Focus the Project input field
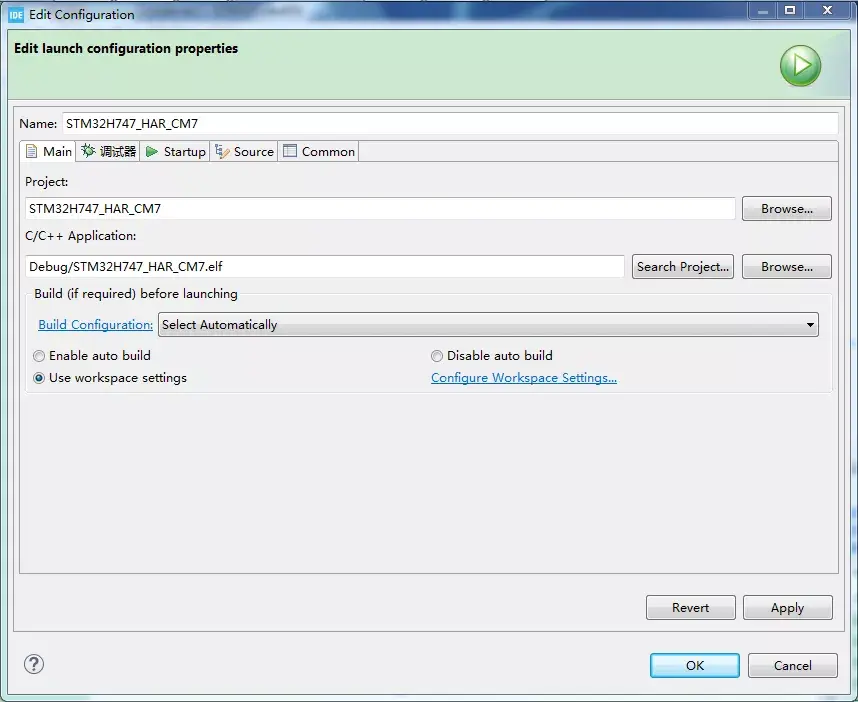 point(380,209)
